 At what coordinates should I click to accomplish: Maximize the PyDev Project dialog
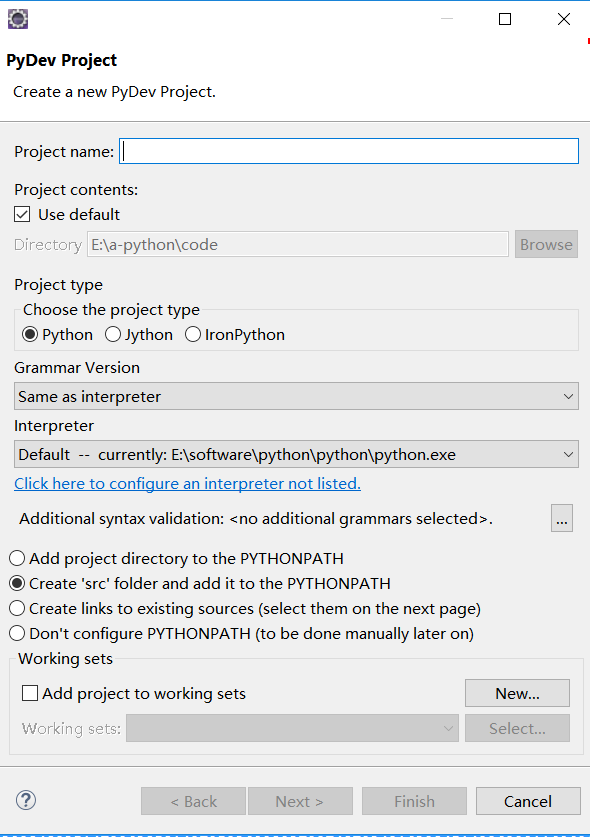click(505, 19)
